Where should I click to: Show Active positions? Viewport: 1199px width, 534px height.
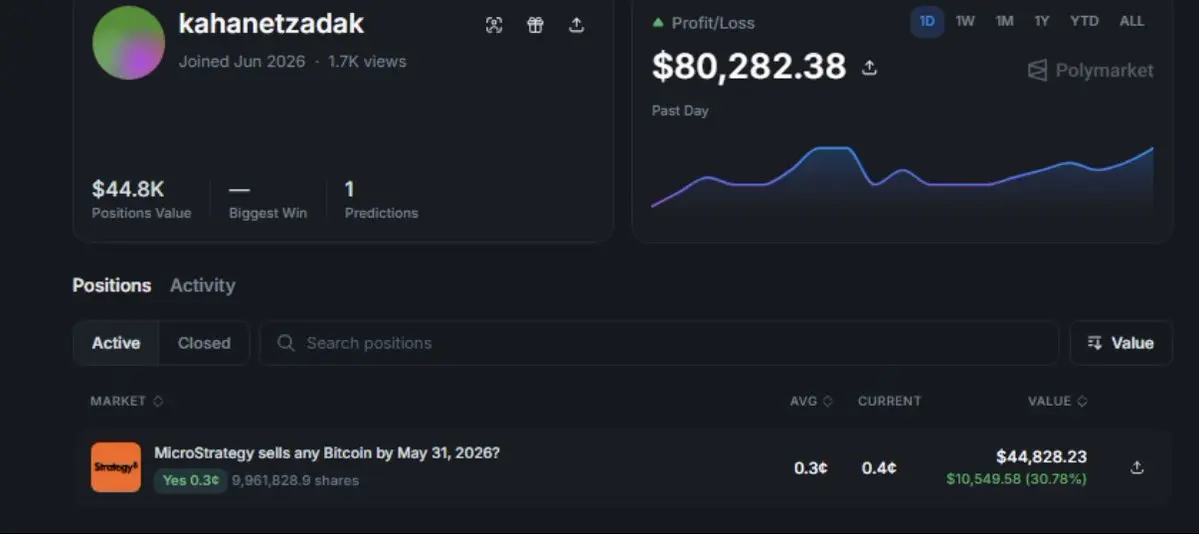(x=116, y=343)
